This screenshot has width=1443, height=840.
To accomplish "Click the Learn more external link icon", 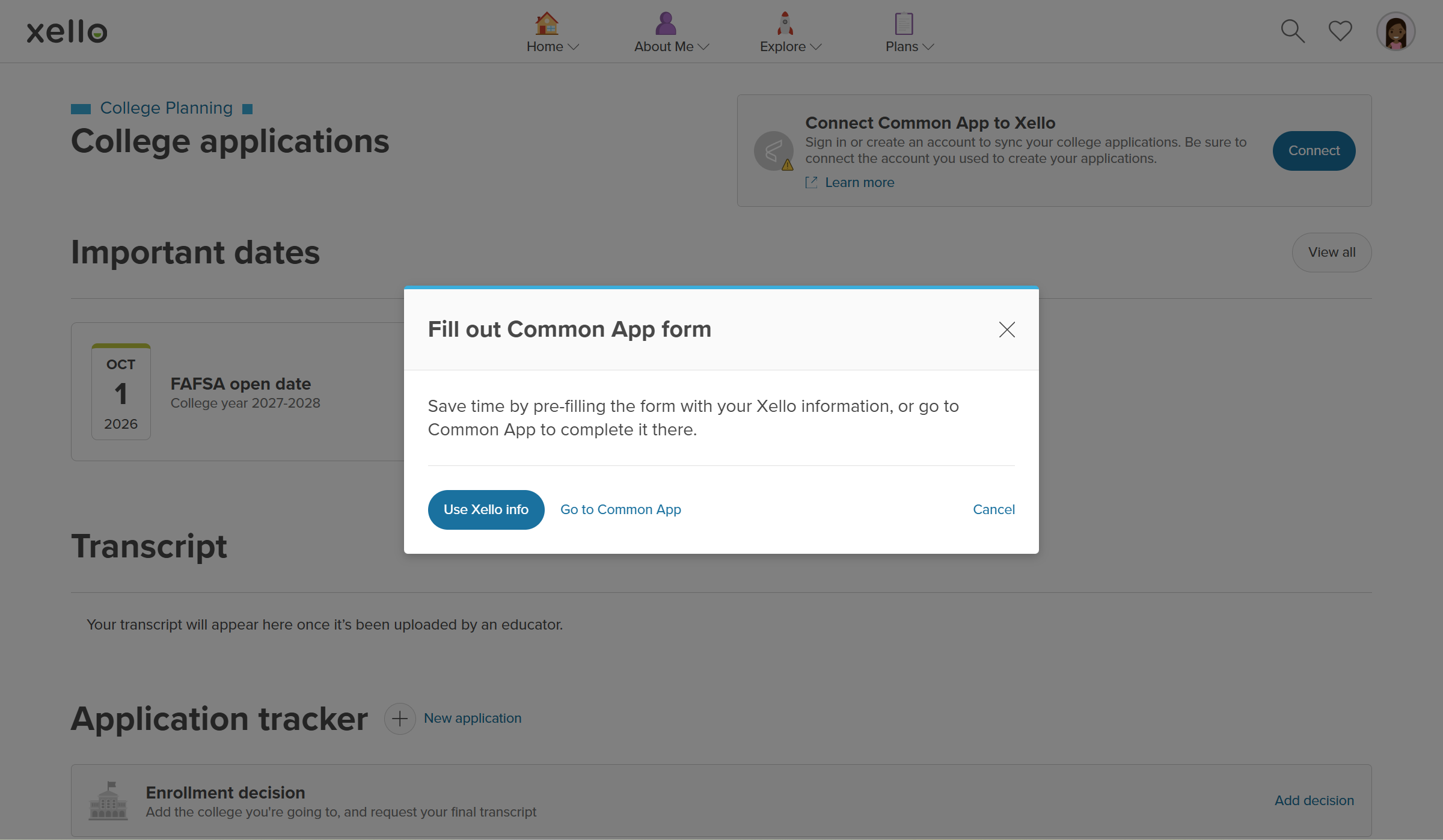I will [x=811, y=183].
